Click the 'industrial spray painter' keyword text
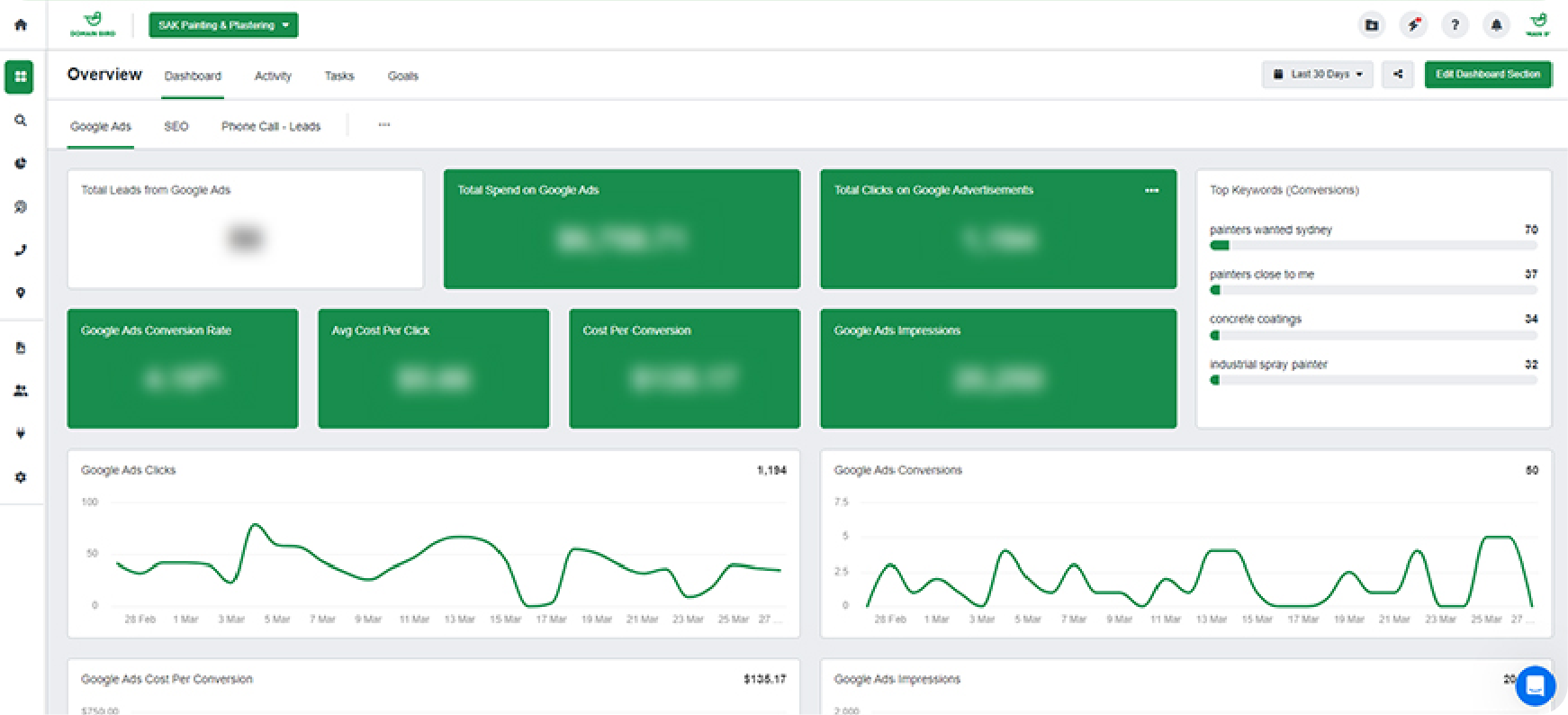1568x715 pixels. pyautogui.click(x=1268, y=364)
